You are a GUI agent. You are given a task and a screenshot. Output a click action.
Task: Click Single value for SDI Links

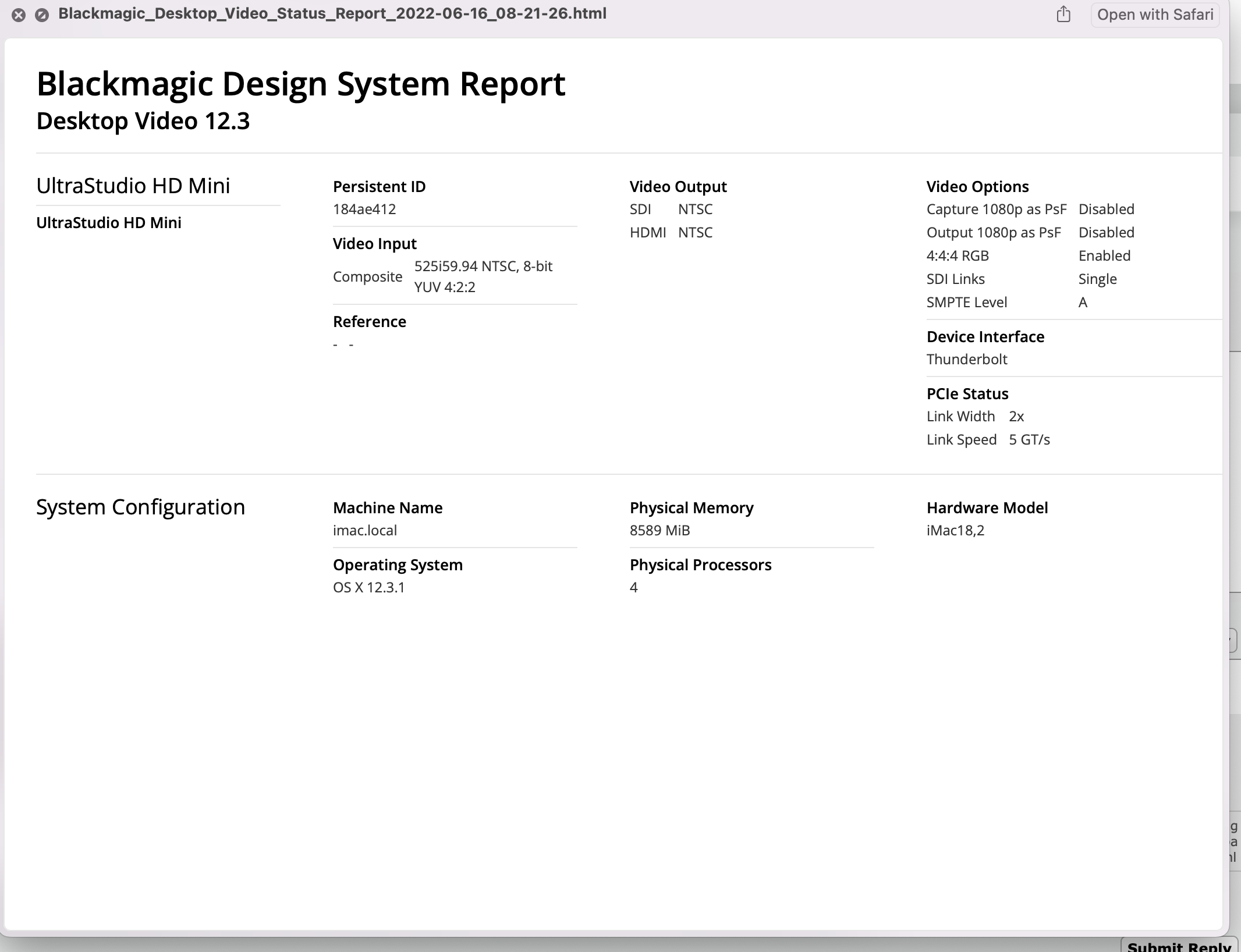tap(1098, 279)
